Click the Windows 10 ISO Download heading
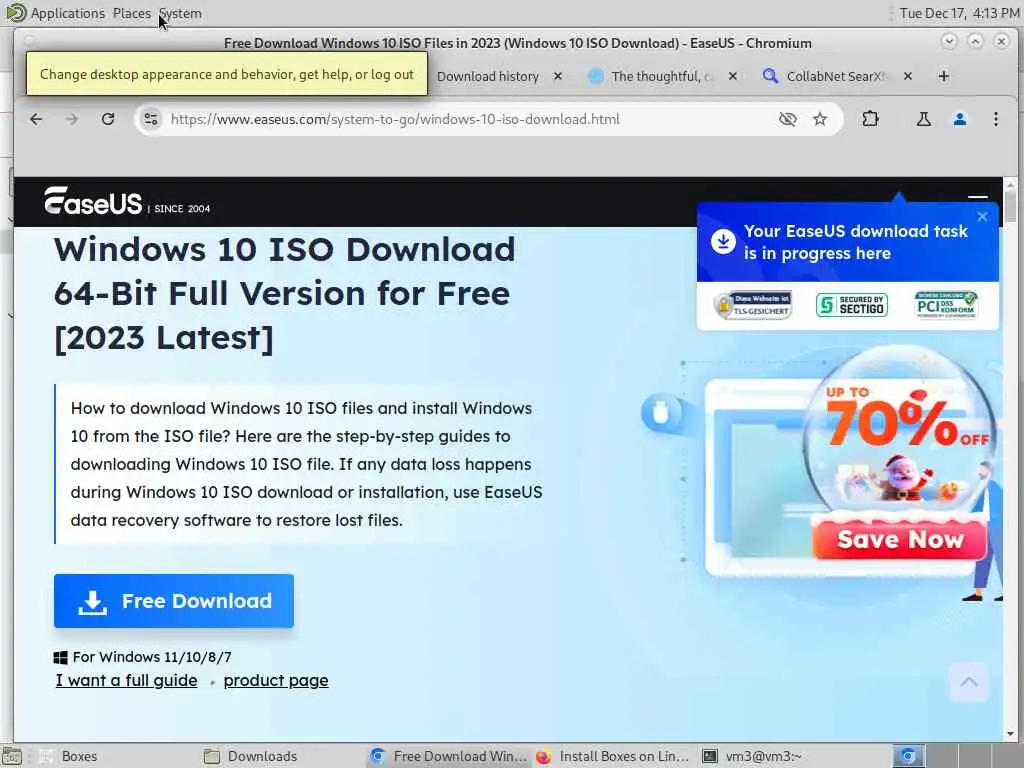 click(x=285, y=293)
